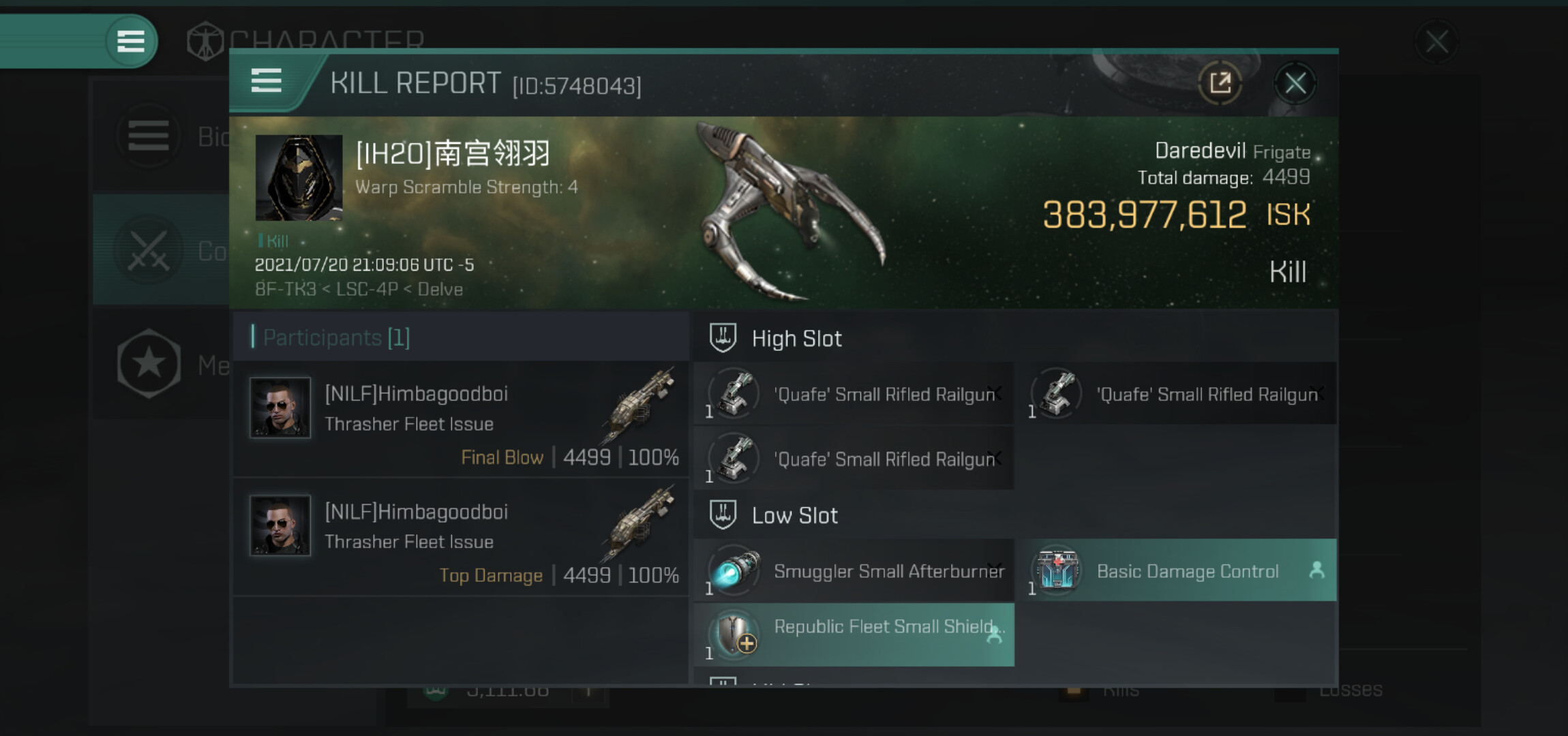1568x736 pixels.
Task: Click the 8F-TK3 < LSC-4P < Delve location
Action: coord(359,289)
